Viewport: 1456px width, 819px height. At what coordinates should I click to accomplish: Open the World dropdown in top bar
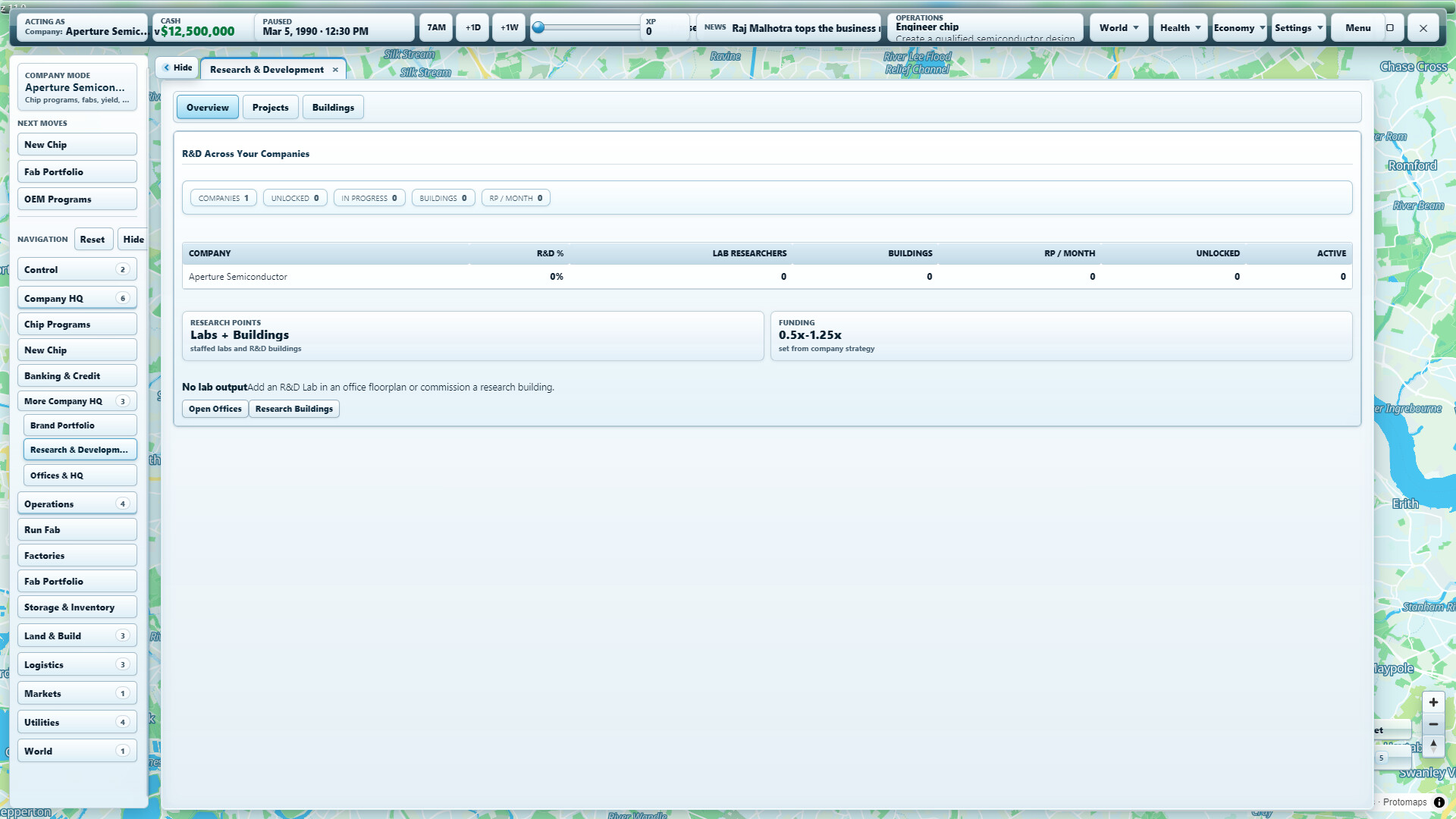pos(1119,28)
